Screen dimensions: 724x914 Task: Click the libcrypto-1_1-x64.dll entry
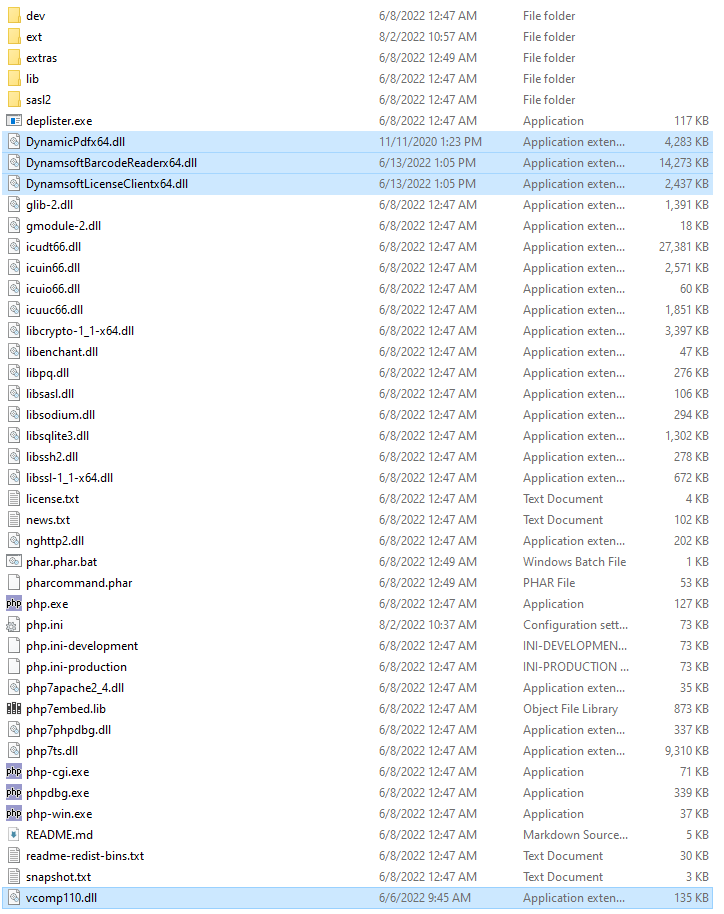[80, 331]
